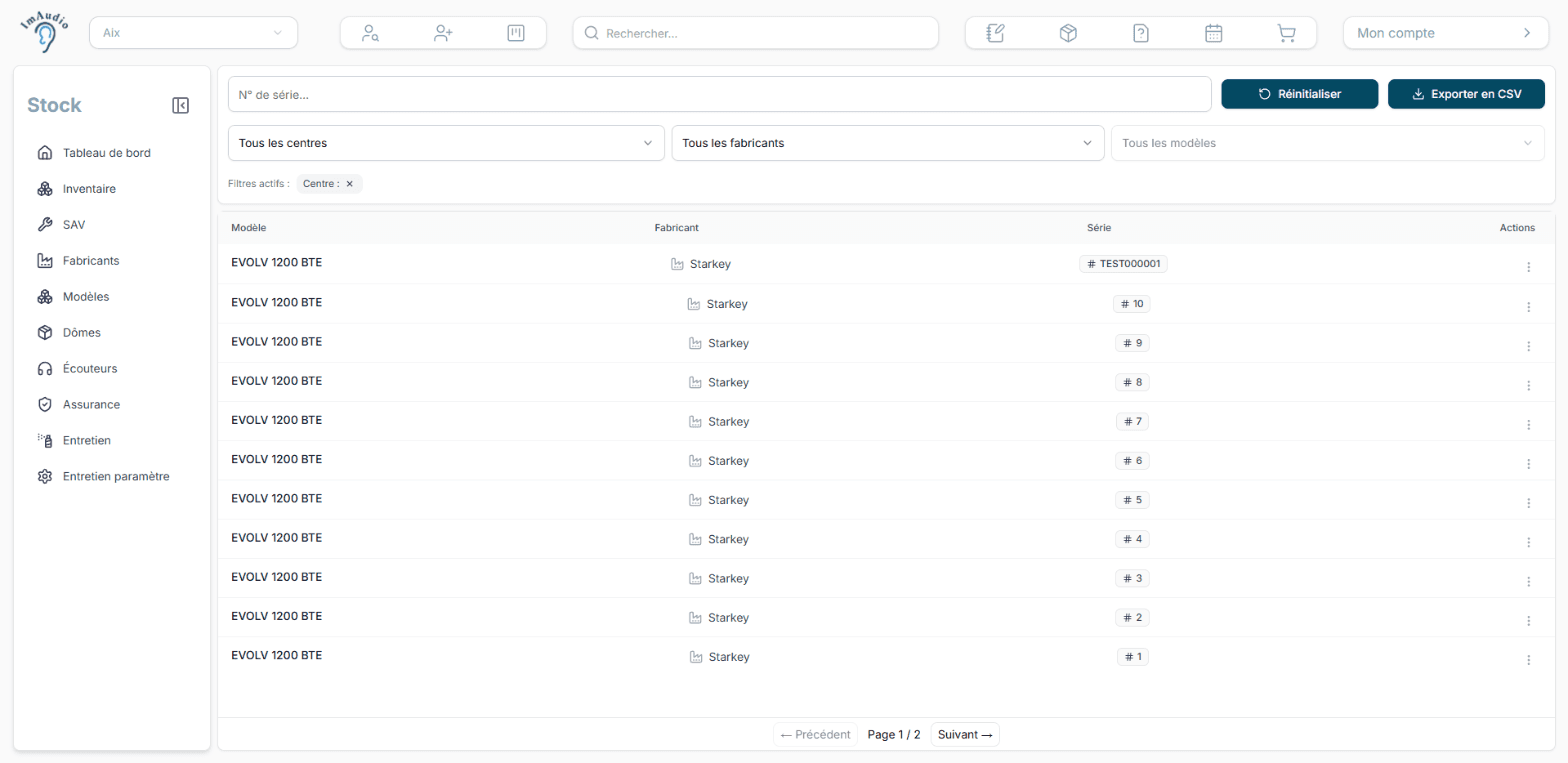Click the serial badge TEST000001
The image size is (1568, 763).
tap(1124, 264)
